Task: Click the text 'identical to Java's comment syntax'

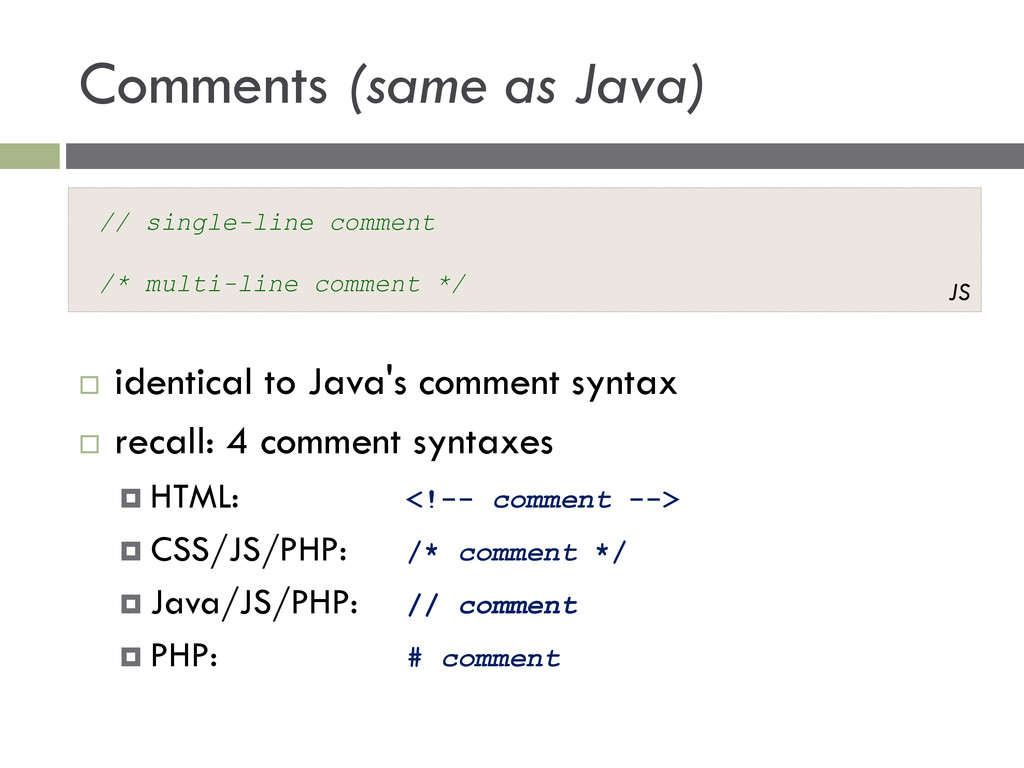Action: 396,383
